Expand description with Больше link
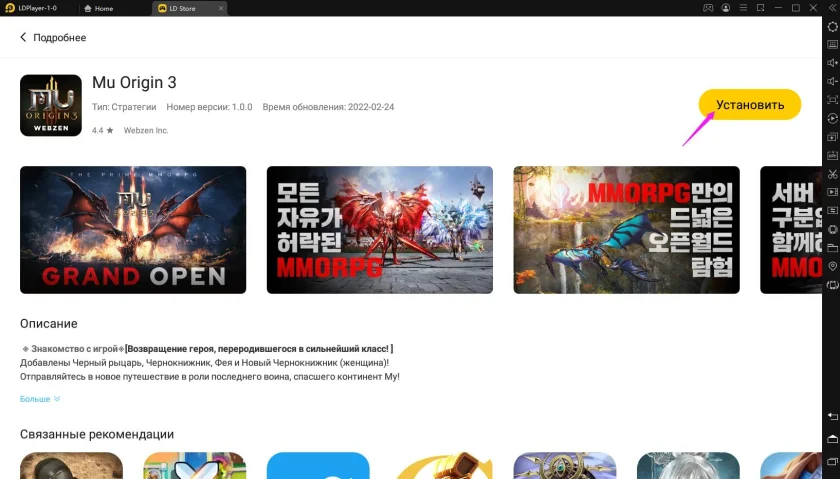 point(40,399)
